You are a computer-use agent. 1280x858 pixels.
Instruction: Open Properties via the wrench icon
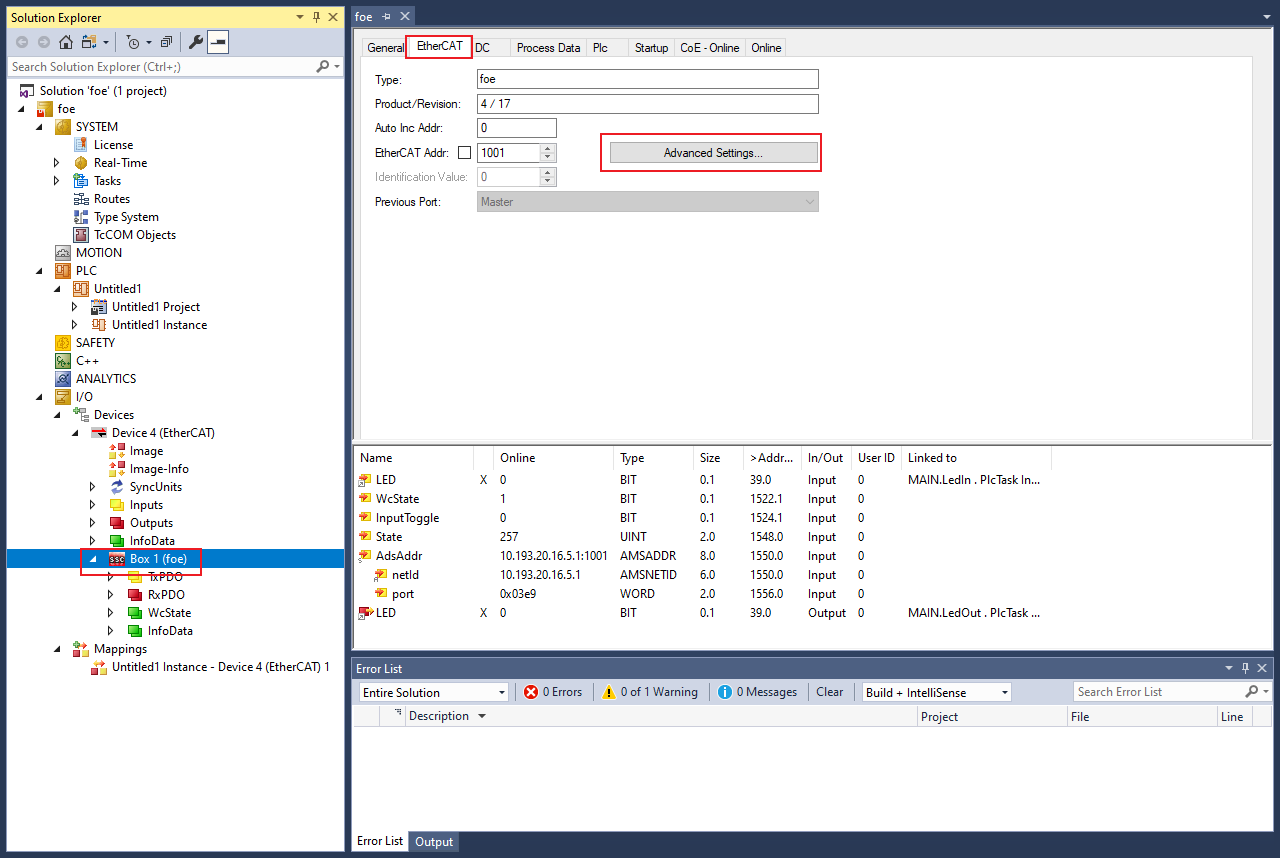pyautogui.click(x=196, y=42)
